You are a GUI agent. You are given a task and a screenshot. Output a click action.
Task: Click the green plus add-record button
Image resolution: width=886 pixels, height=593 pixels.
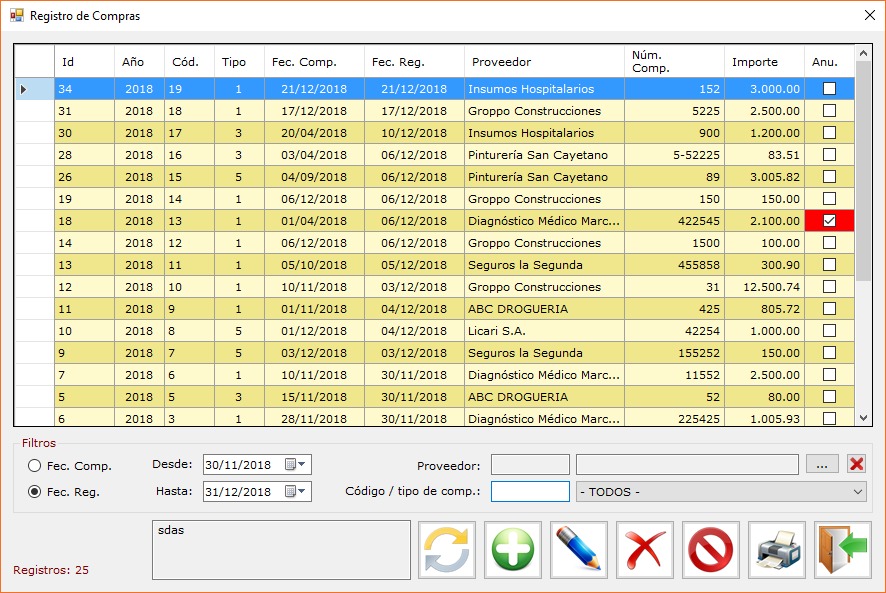click(513, 550)
